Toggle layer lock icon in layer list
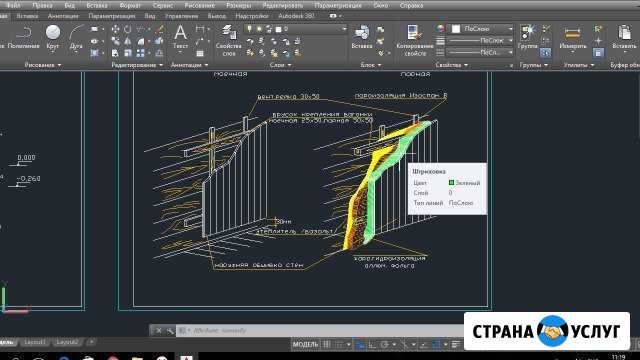This screenshot has height=360, width=640. [269, 29]
